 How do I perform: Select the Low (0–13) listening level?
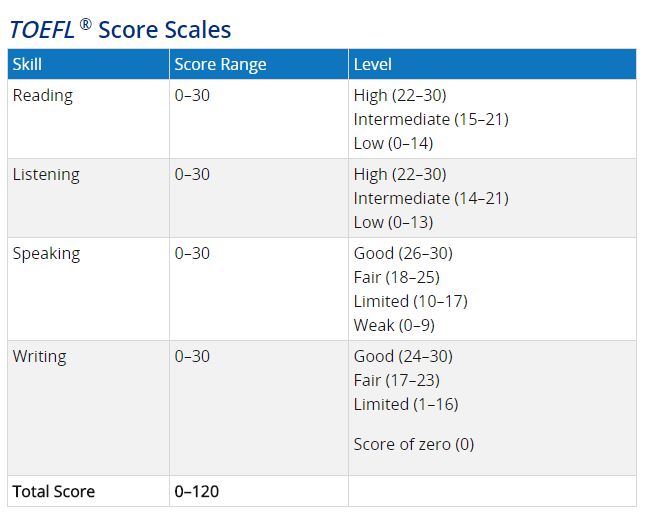click(393, 223)
